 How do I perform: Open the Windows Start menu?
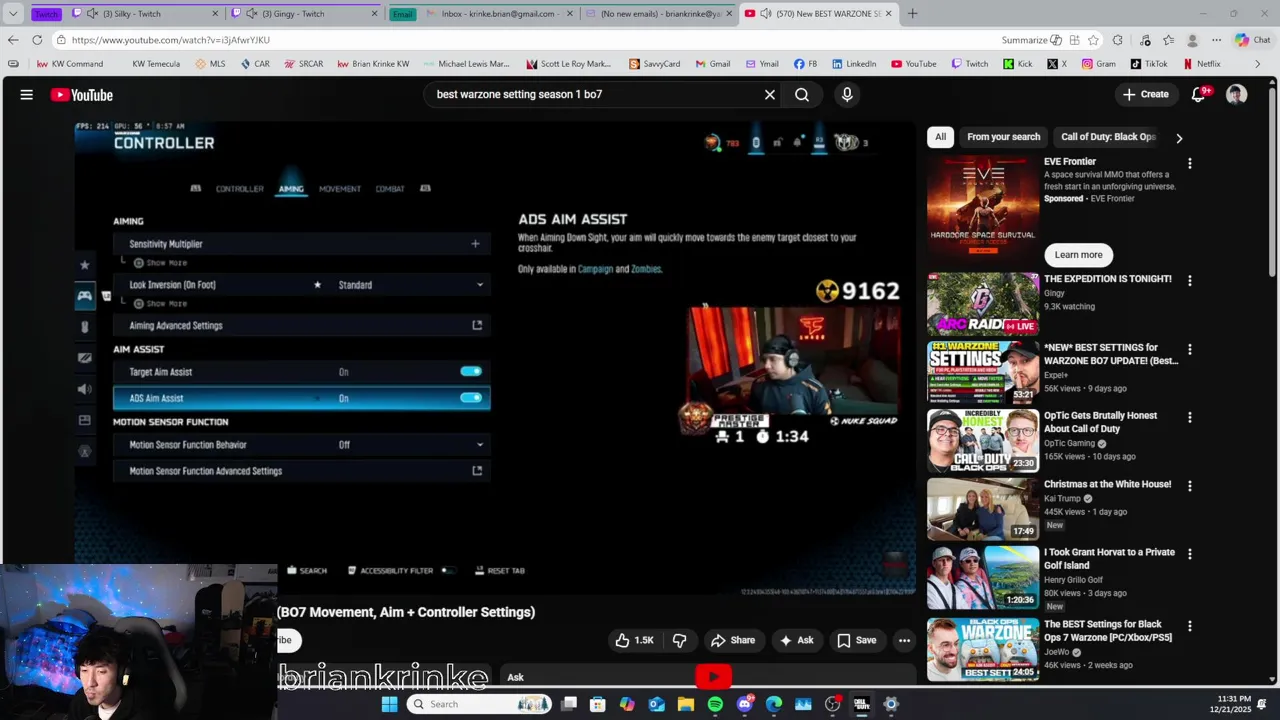coord(389,704)
